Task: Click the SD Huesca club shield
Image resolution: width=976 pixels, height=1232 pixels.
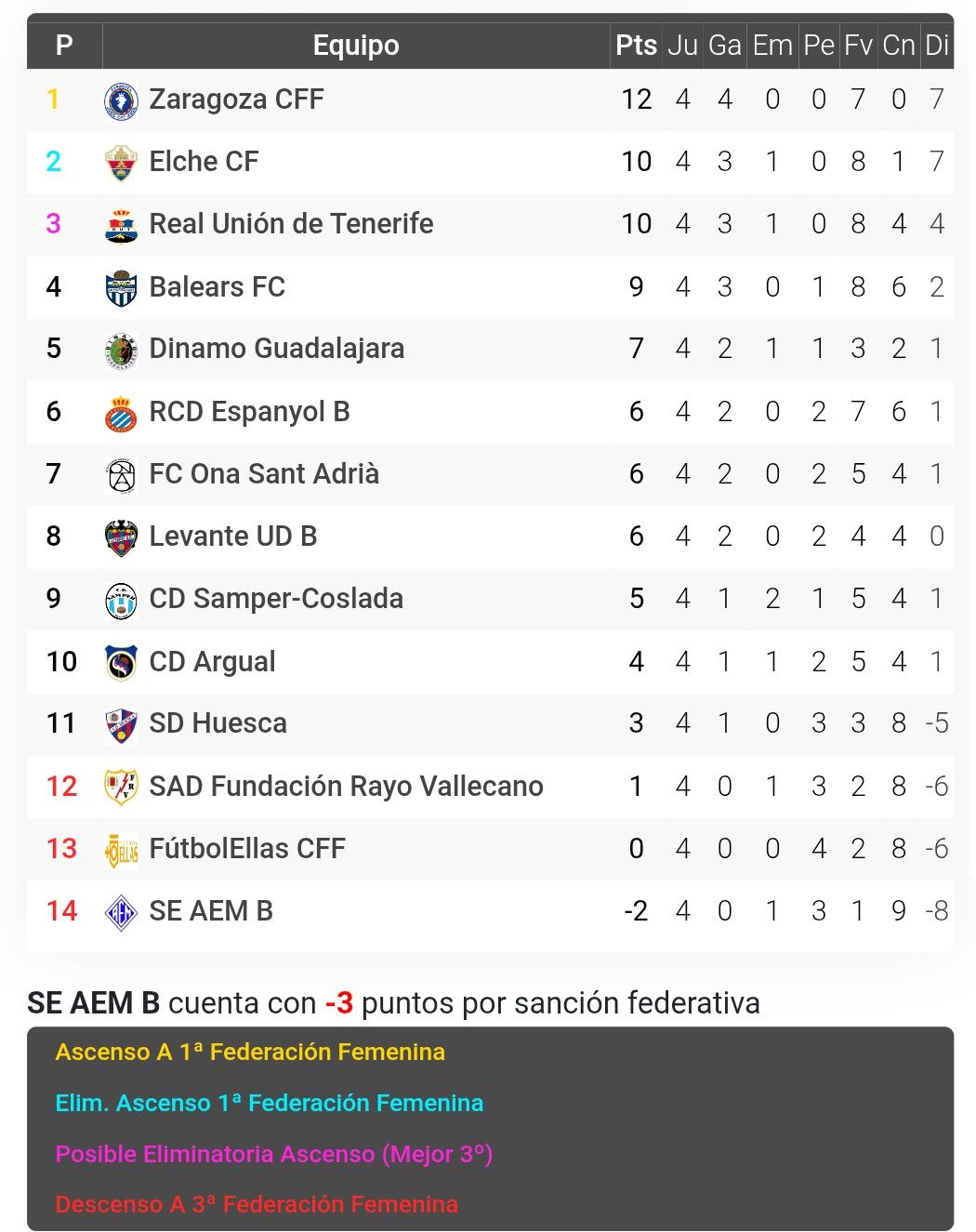Action: point(121,724)
